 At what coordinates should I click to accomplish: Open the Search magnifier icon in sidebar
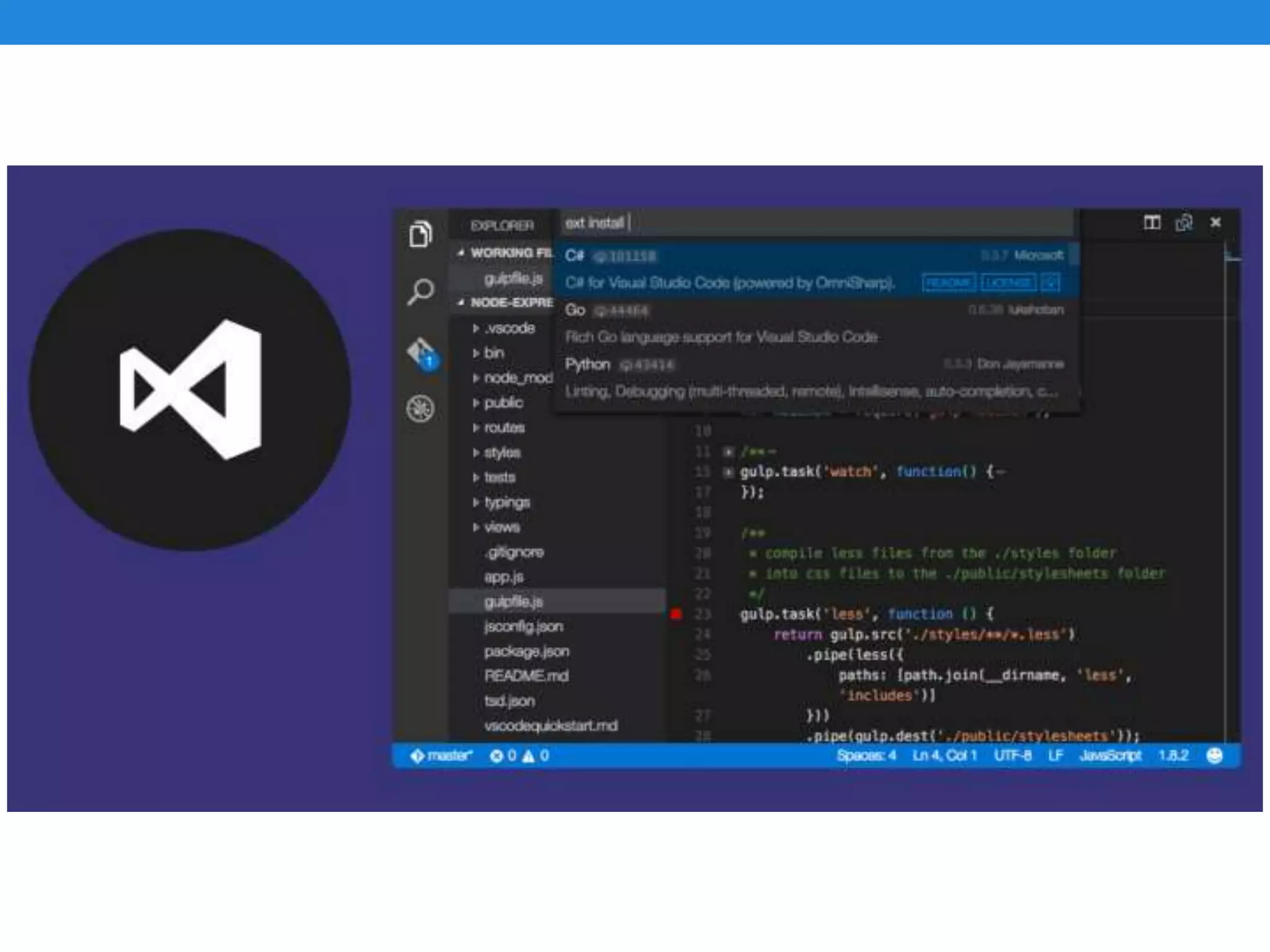point(420,291)
